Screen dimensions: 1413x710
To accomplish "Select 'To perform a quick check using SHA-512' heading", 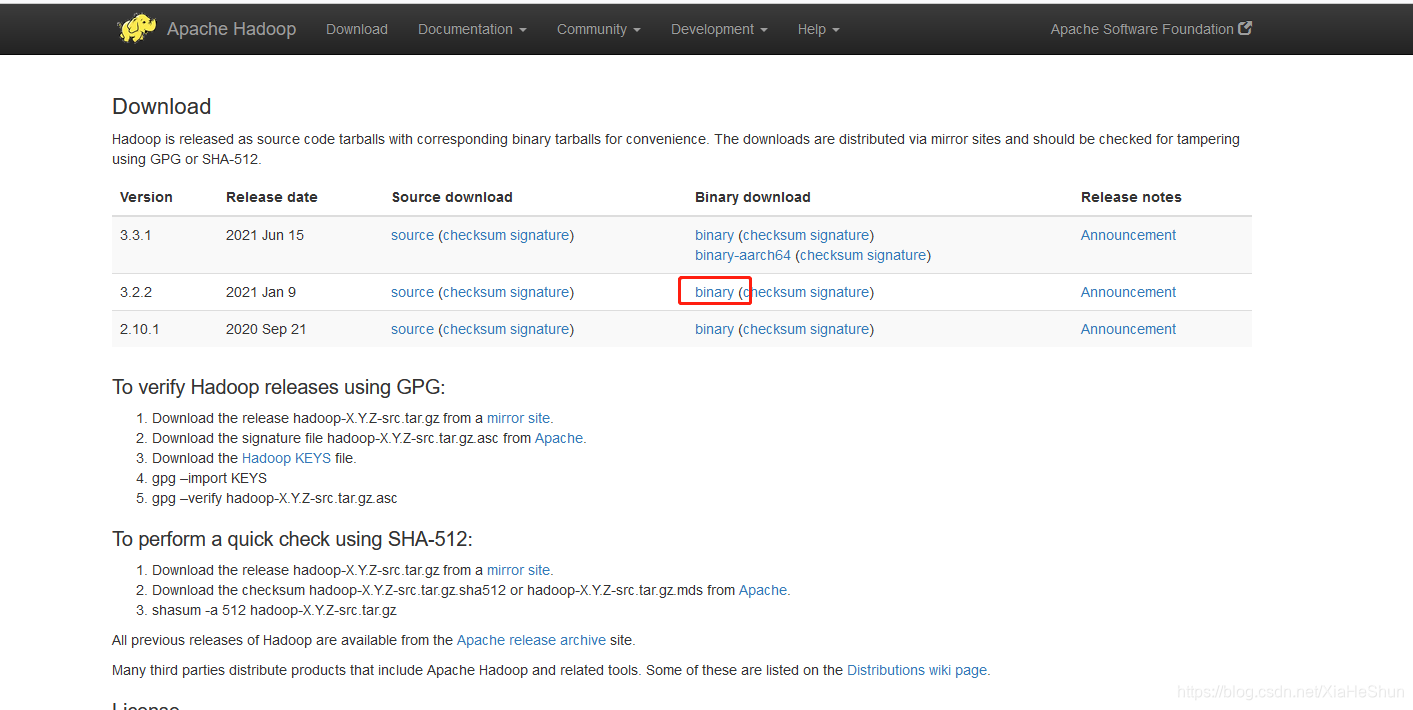I will pos(292,539).
